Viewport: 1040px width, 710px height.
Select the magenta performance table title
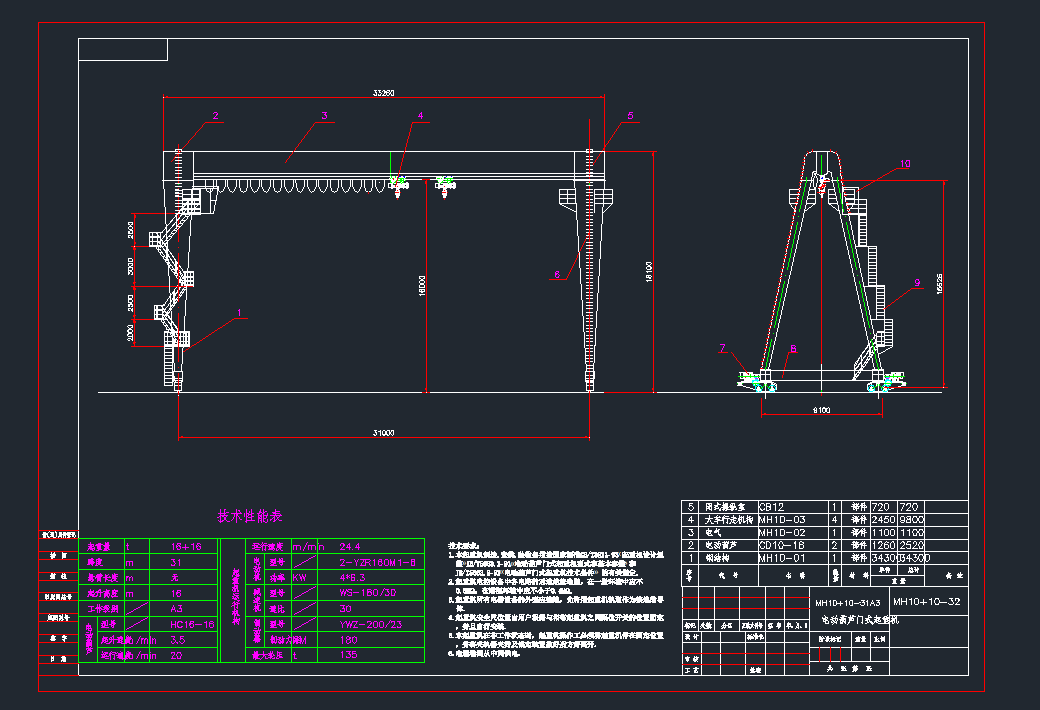point(250,517)
